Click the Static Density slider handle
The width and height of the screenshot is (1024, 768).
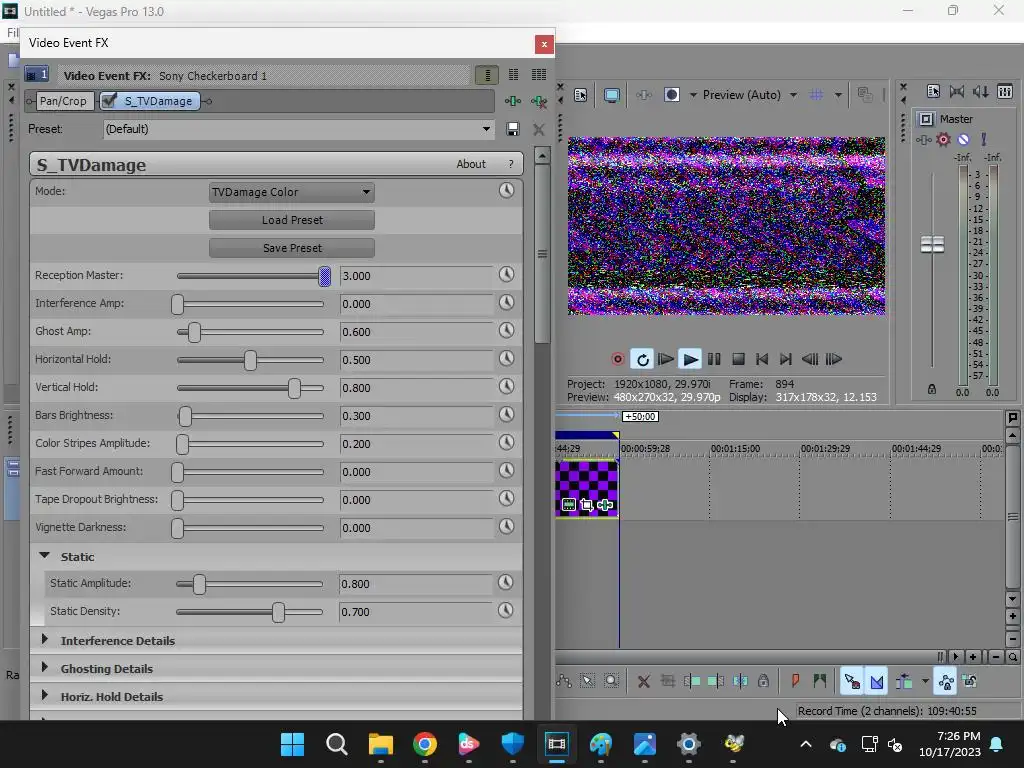[x=278, y=612]
